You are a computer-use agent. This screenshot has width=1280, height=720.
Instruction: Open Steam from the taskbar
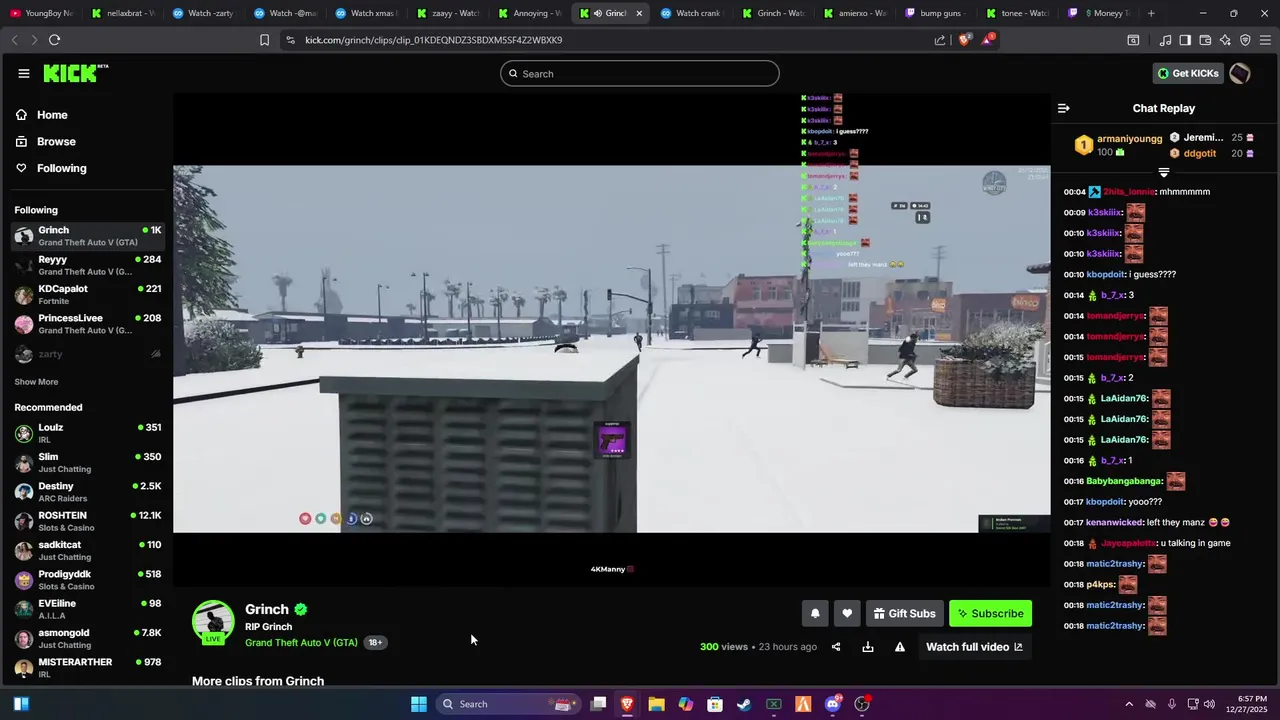pos(744,704)
